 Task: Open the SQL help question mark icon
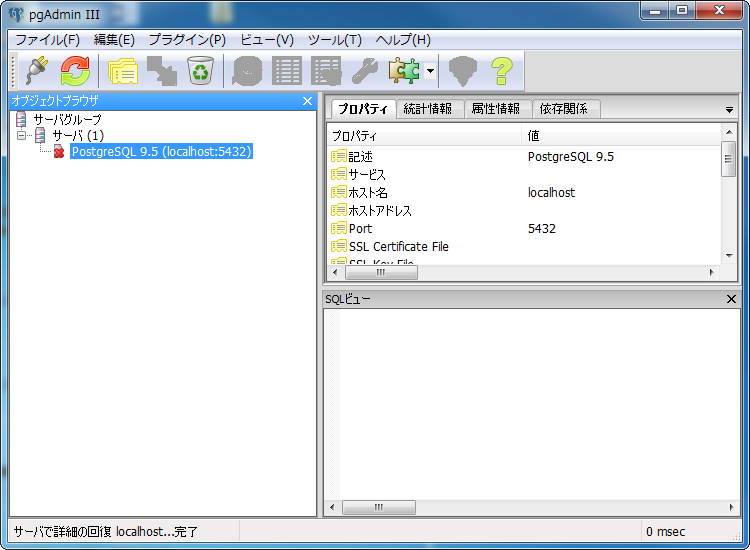pos(502,71)
